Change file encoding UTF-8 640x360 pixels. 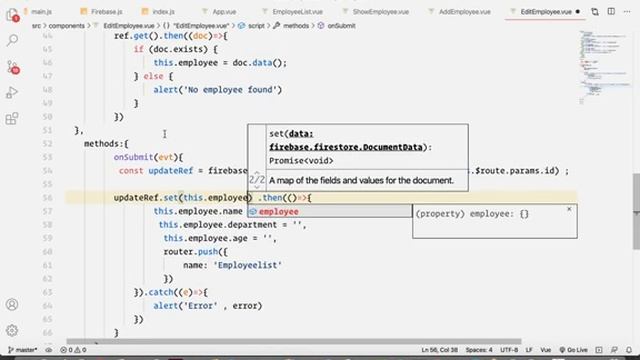pyautogui.click(x=509, y=350)
